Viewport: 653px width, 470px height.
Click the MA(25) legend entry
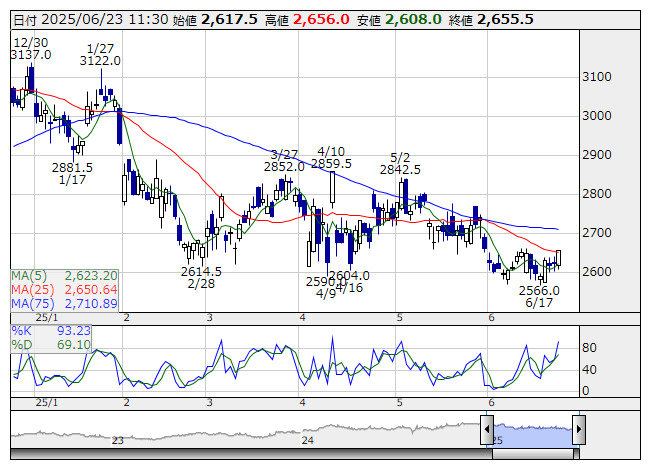65,289
